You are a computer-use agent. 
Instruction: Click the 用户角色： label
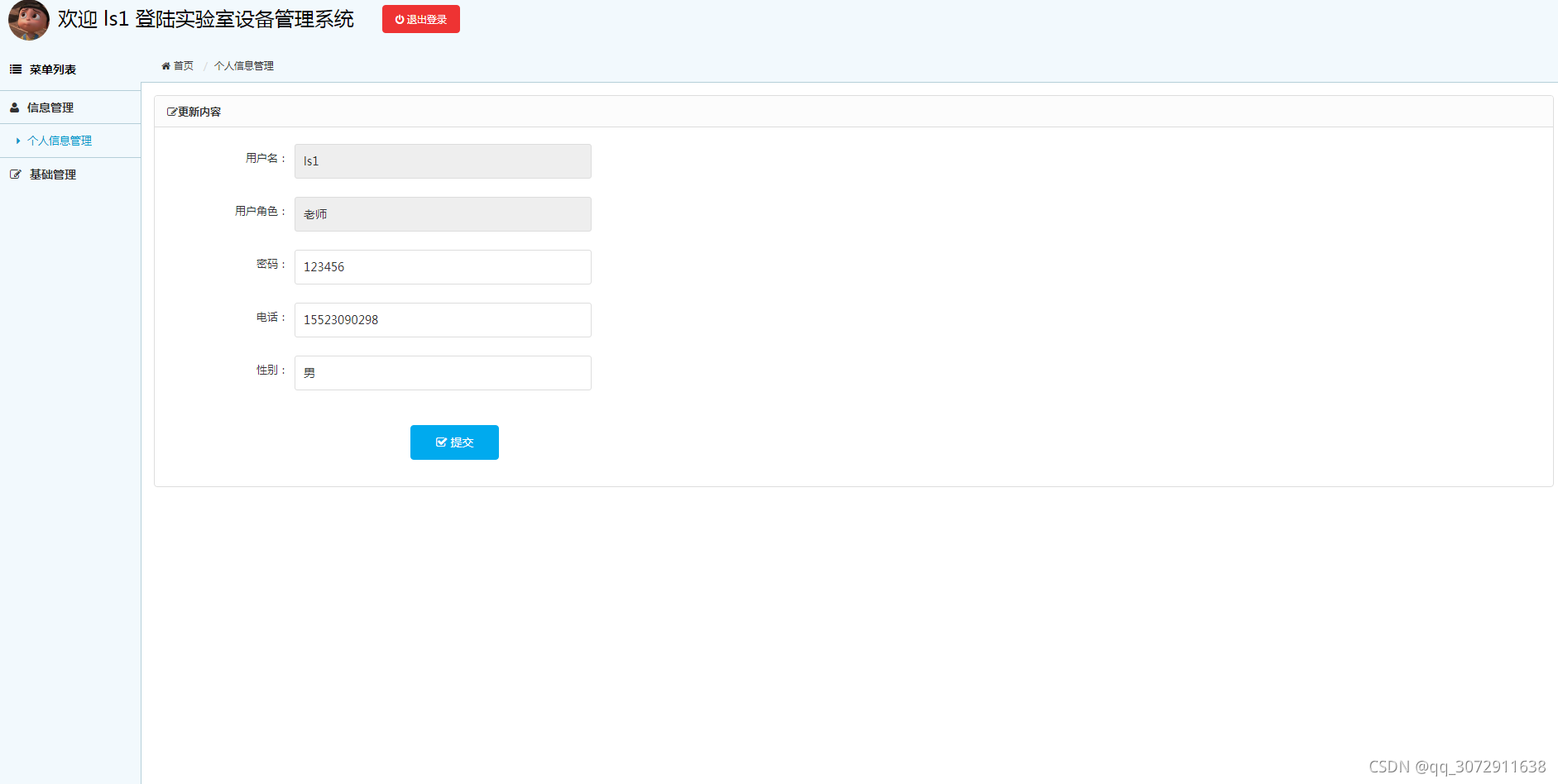click(261, 211)
